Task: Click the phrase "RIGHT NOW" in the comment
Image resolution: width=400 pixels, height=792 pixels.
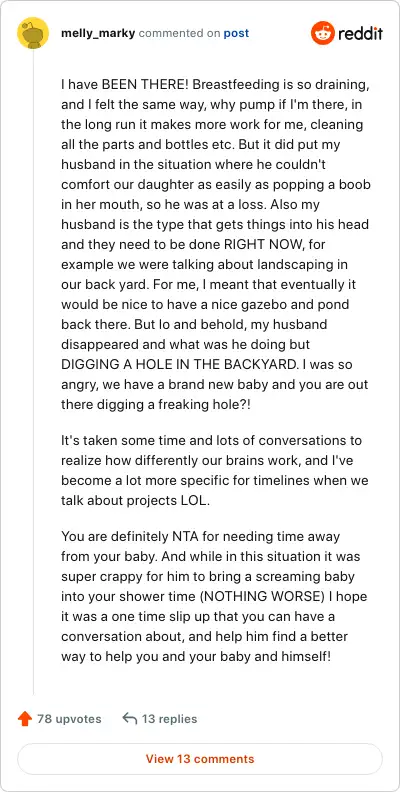Action: (264, 245)
